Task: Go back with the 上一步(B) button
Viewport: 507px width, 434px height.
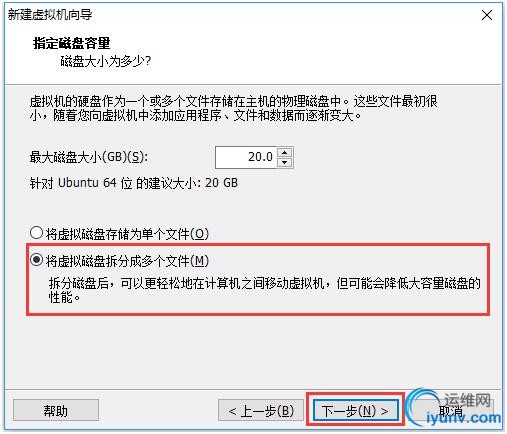Action: point(261,410)
